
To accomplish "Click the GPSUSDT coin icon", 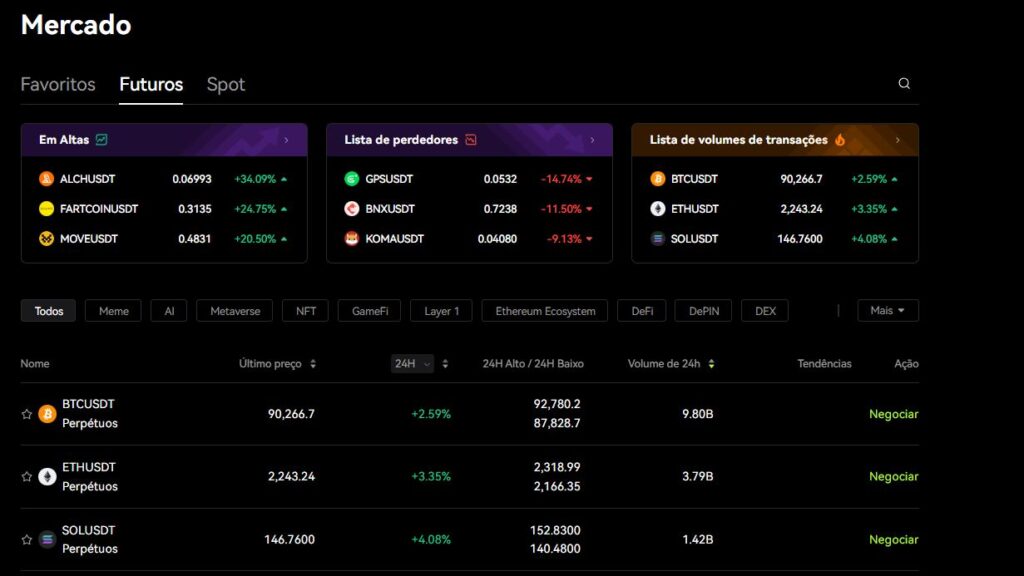I will (x=351, y=179).
